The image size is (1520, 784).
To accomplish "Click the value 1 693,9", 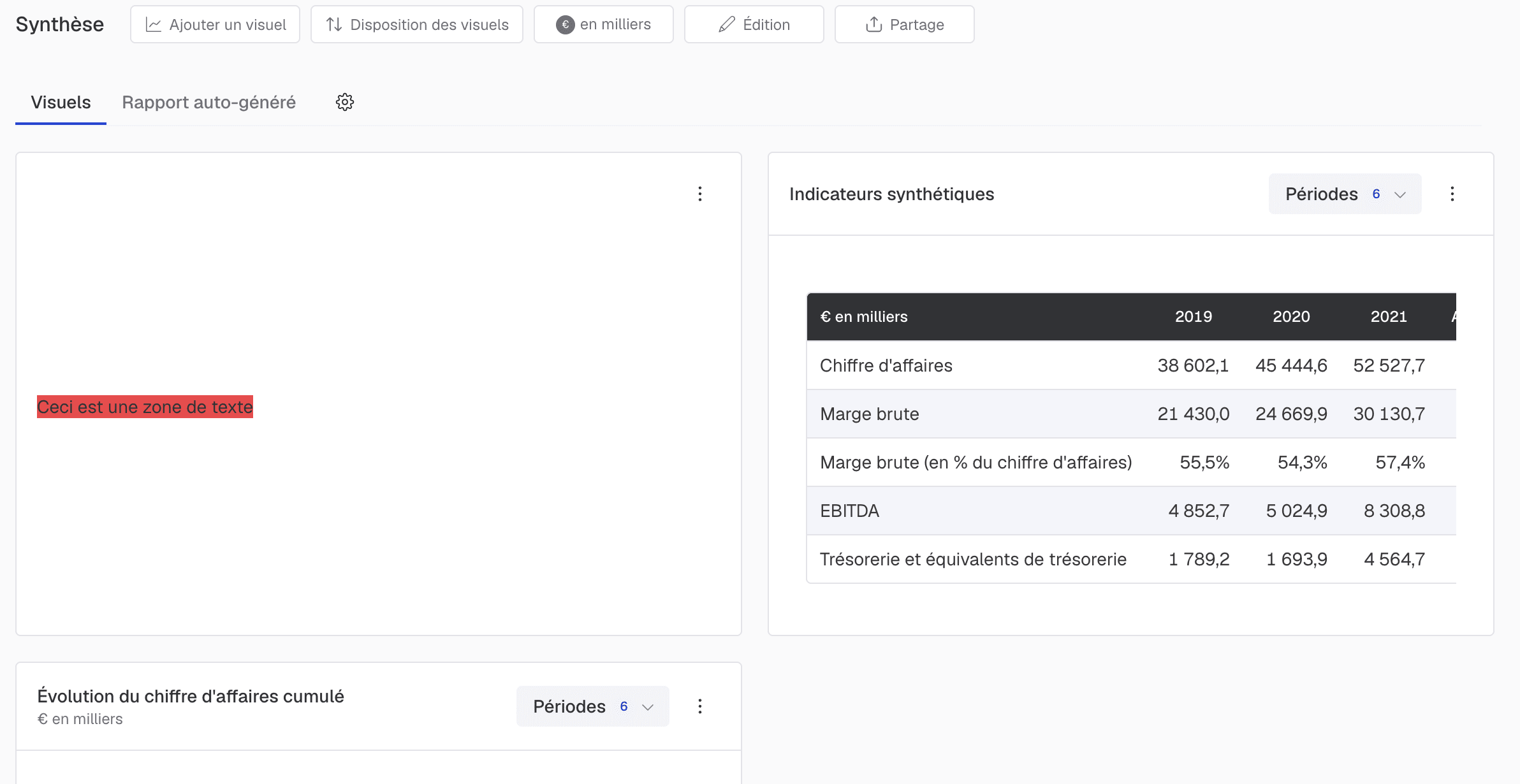I will click(1297, 559).
